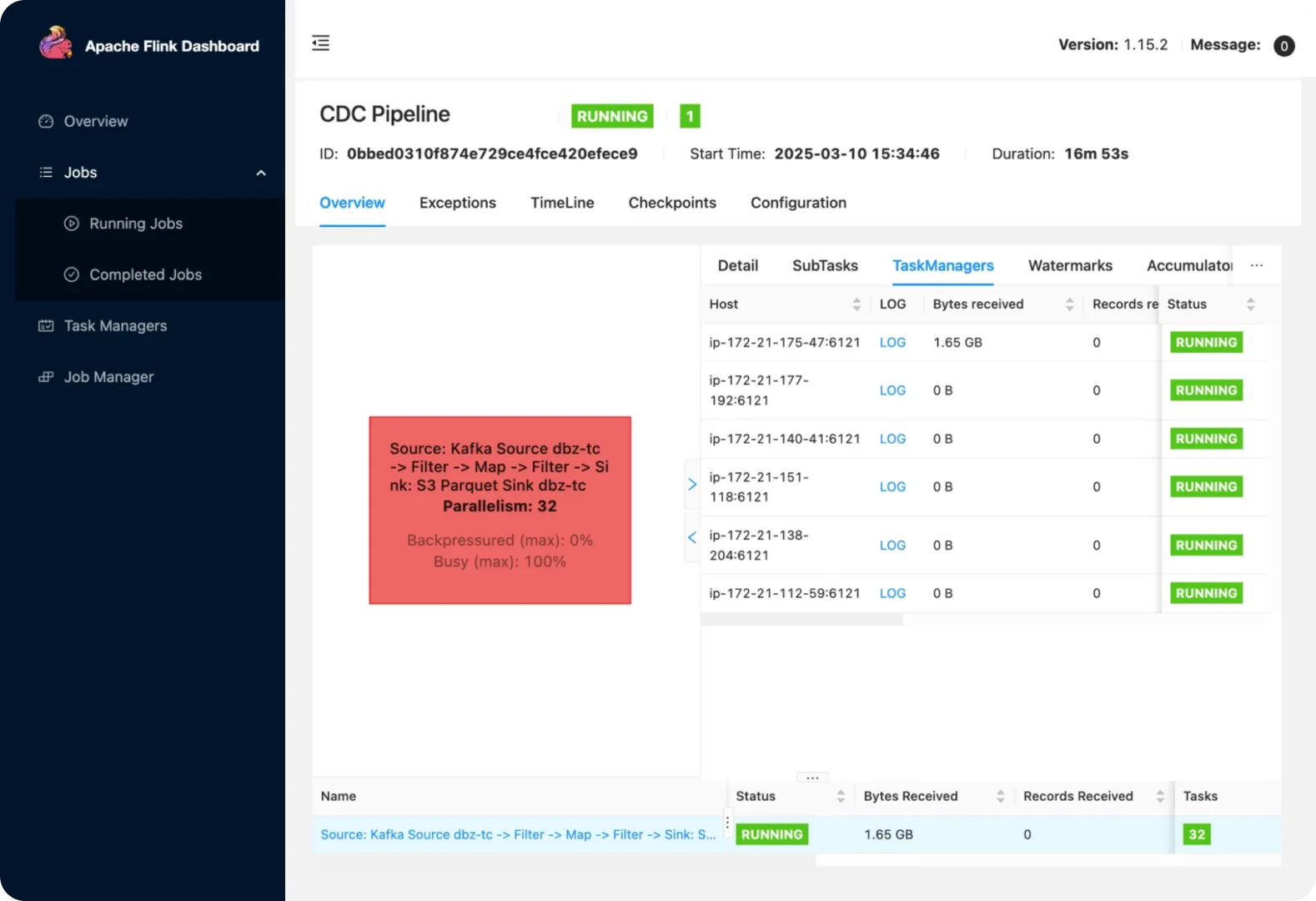Click the Running Jobs play-circle icon

click(72, 224)
